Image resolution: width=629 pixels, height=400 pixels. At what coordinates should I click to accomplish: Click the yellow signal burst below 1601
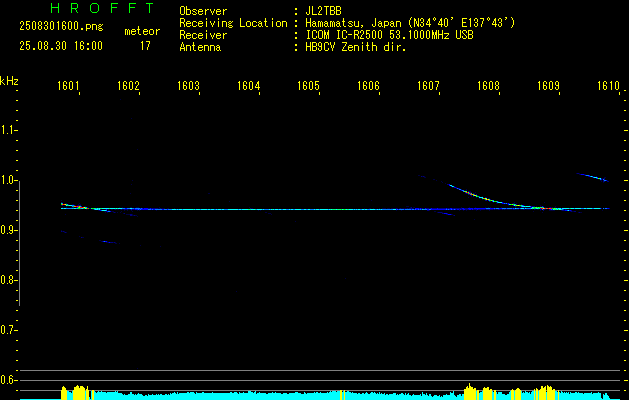pos(77,392)
